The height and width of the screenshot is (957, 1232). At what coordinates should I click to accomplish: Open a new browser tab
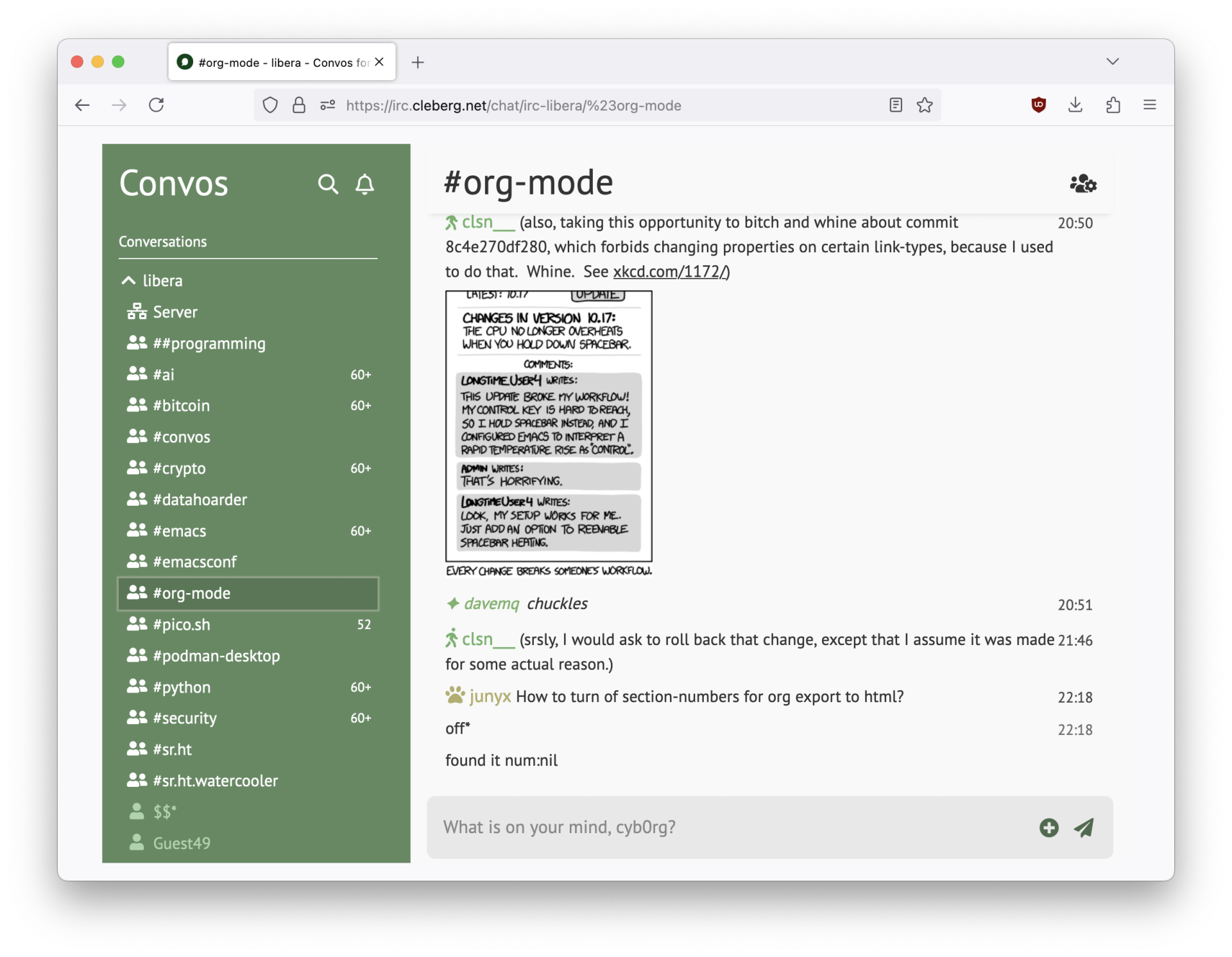click(x=418, y=62)
